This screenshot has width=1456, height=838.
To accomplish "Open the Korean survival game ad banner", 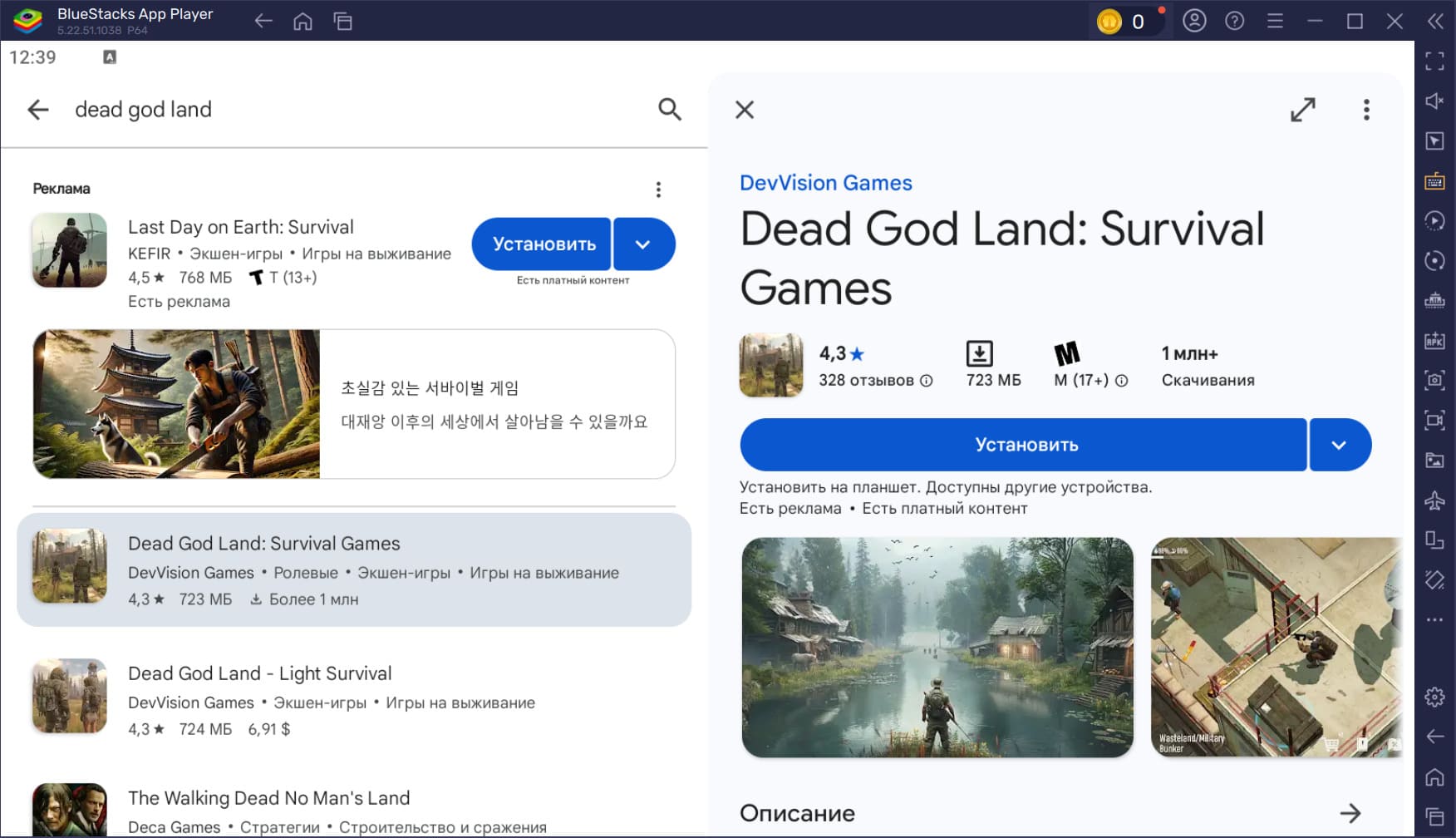I will click(354, 404).
